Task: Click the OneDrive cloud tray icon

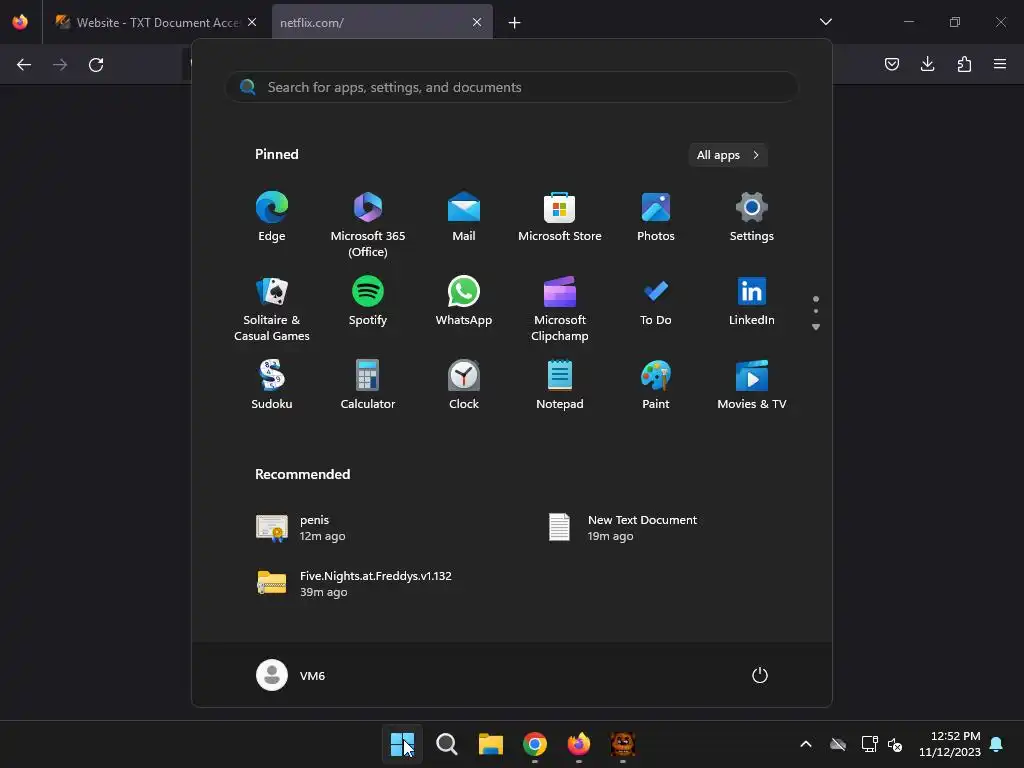Action: pos(838,744)
